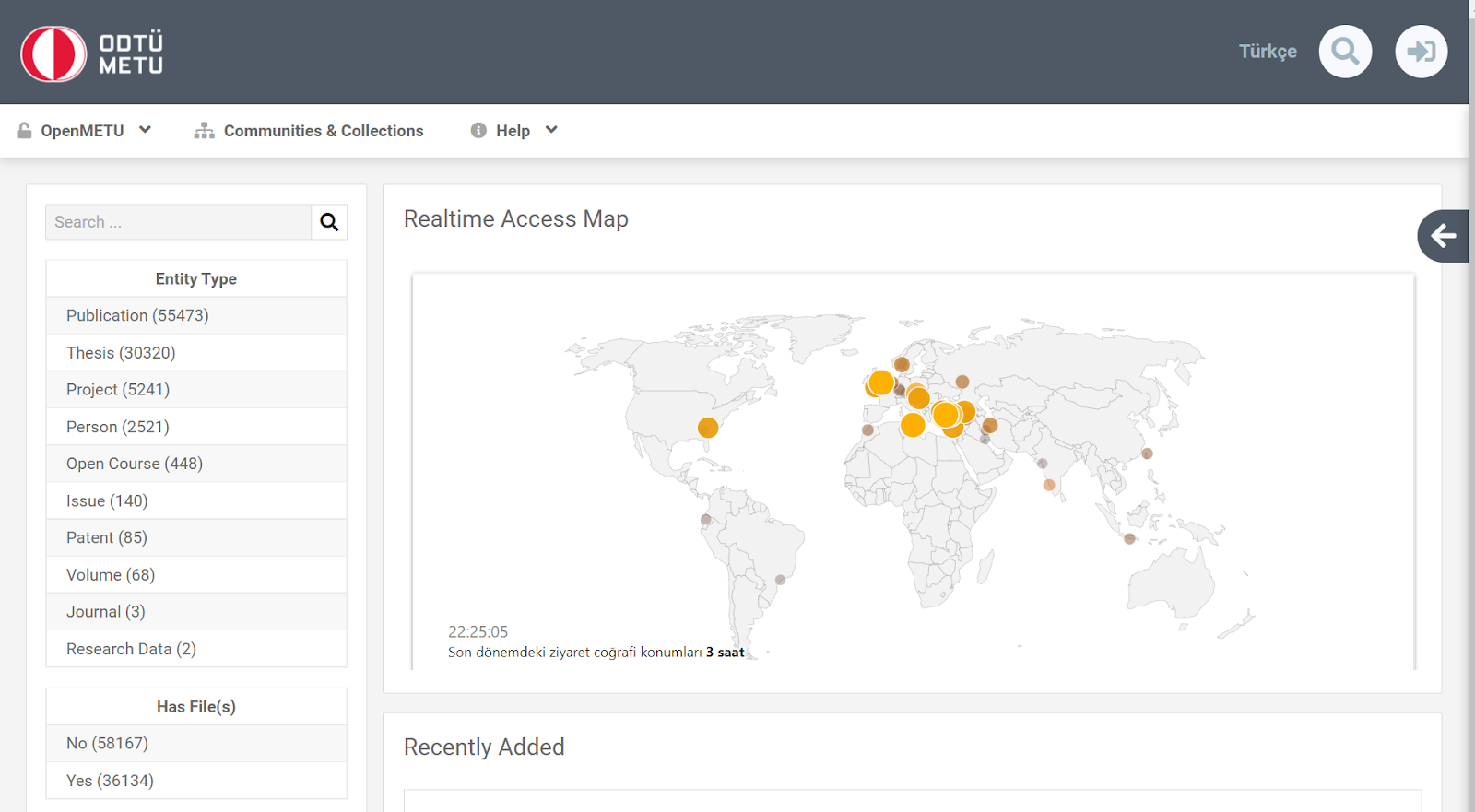
Task: Click the orange access dot on USA
Action: [x=708, y=428]
